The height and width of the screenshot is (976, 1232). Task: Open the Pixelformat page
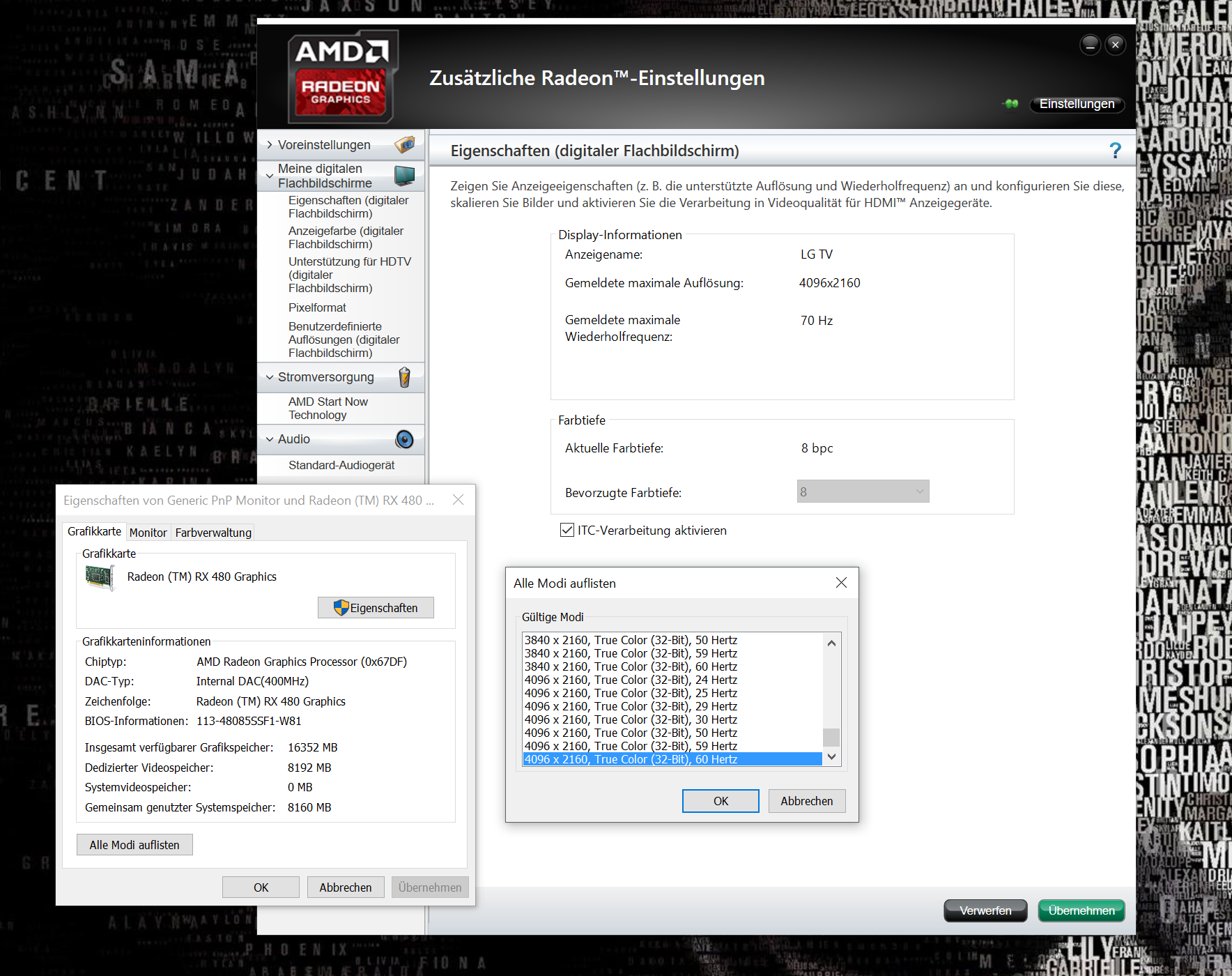point(317,307)
